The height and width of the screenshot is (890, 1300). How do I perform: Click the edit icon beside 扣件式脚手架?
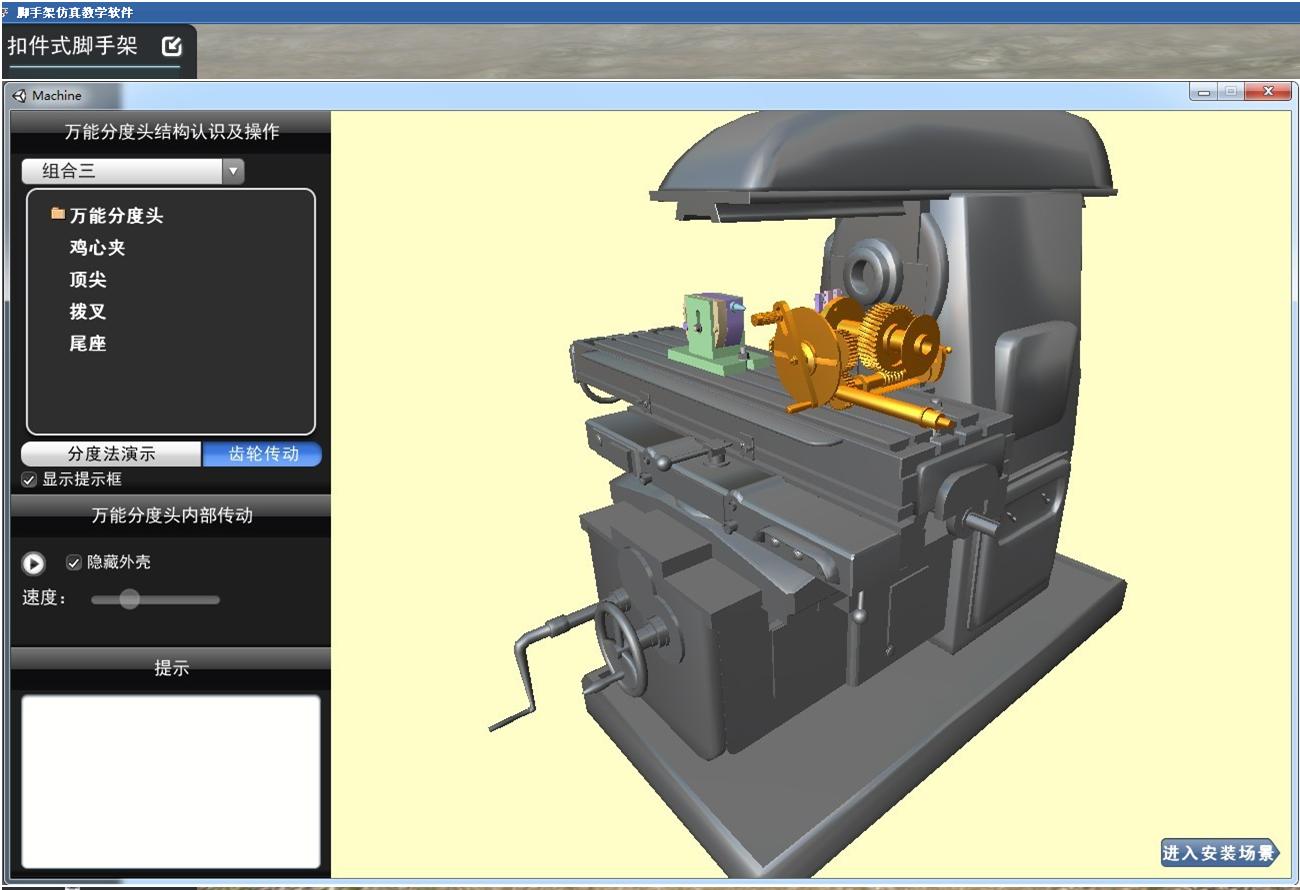point(172,46)
